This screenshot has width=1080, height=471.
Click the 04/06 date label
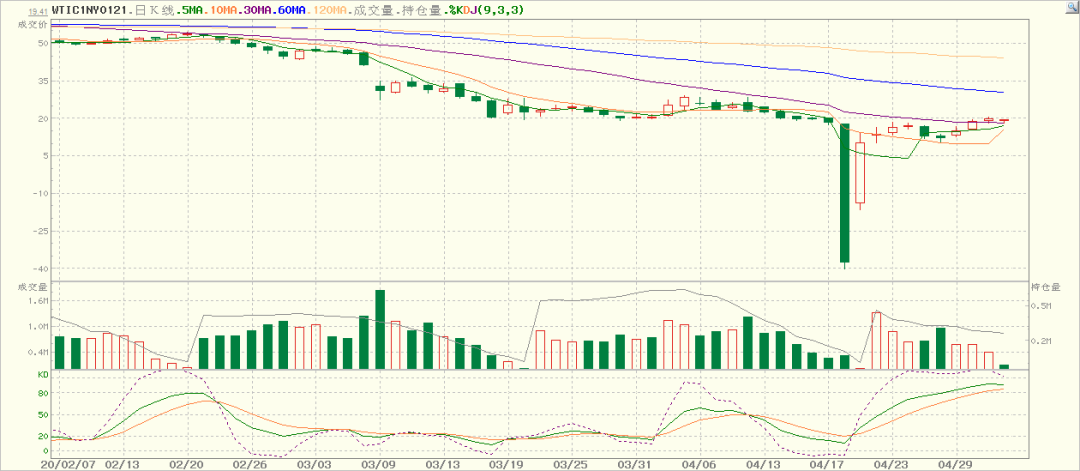pos(700,465)
